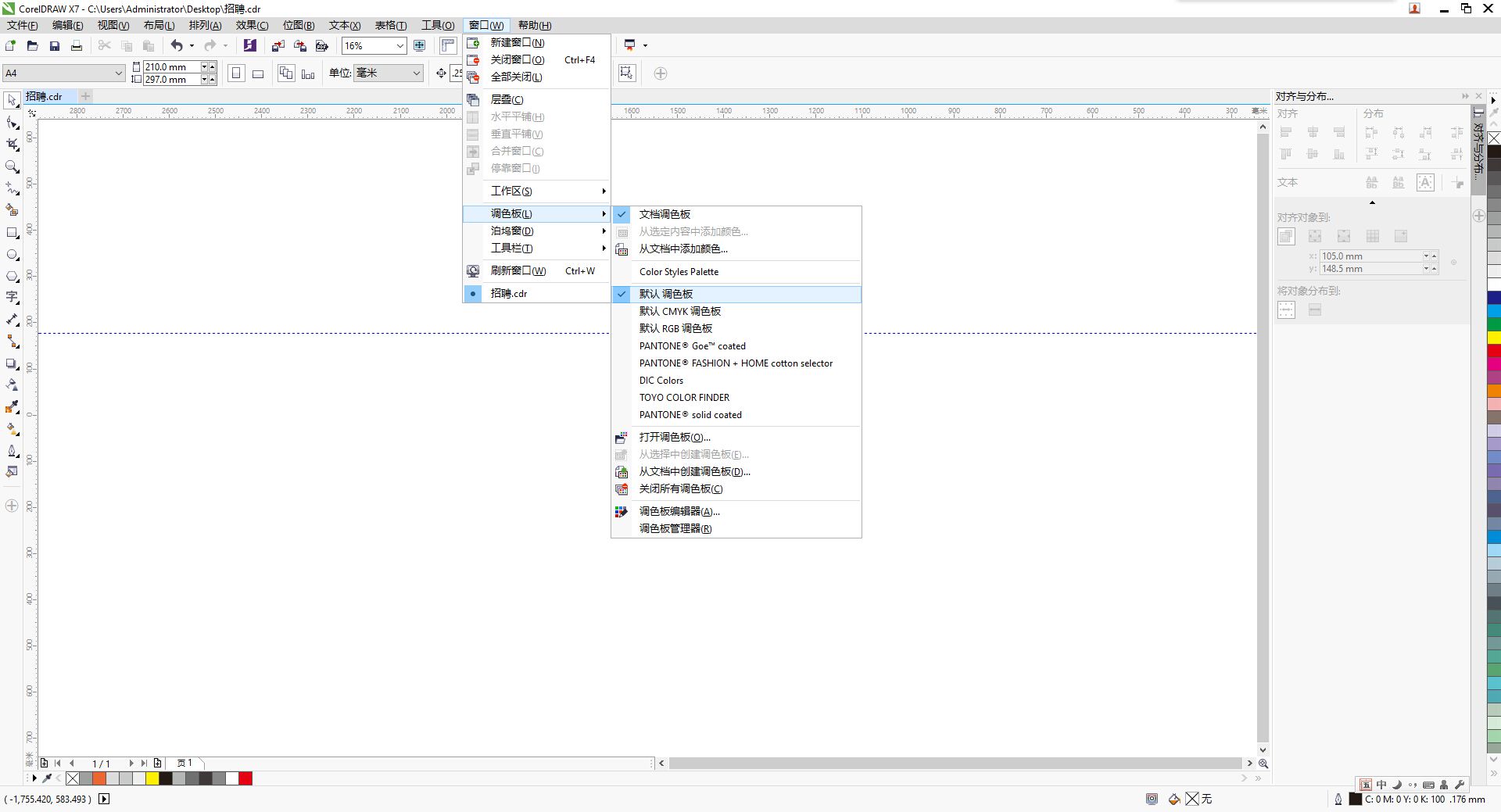Image resolution: width=1501 pixels, height=812 pixels.
Task: Enable the TOYO COLOR FINDER palette
Action: coord(736,398)
